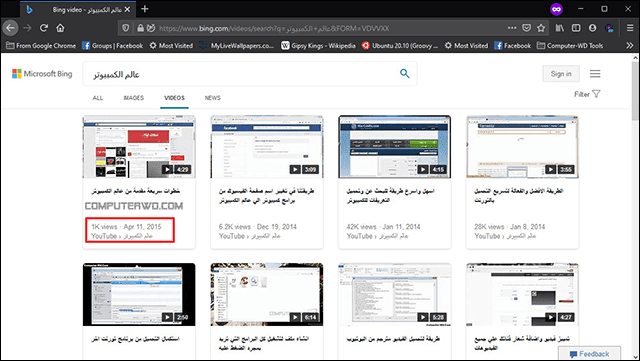Switch to the IMAGES tab
Image resolution: width=640 pixels, height=361 pixels.
point(133,98)
